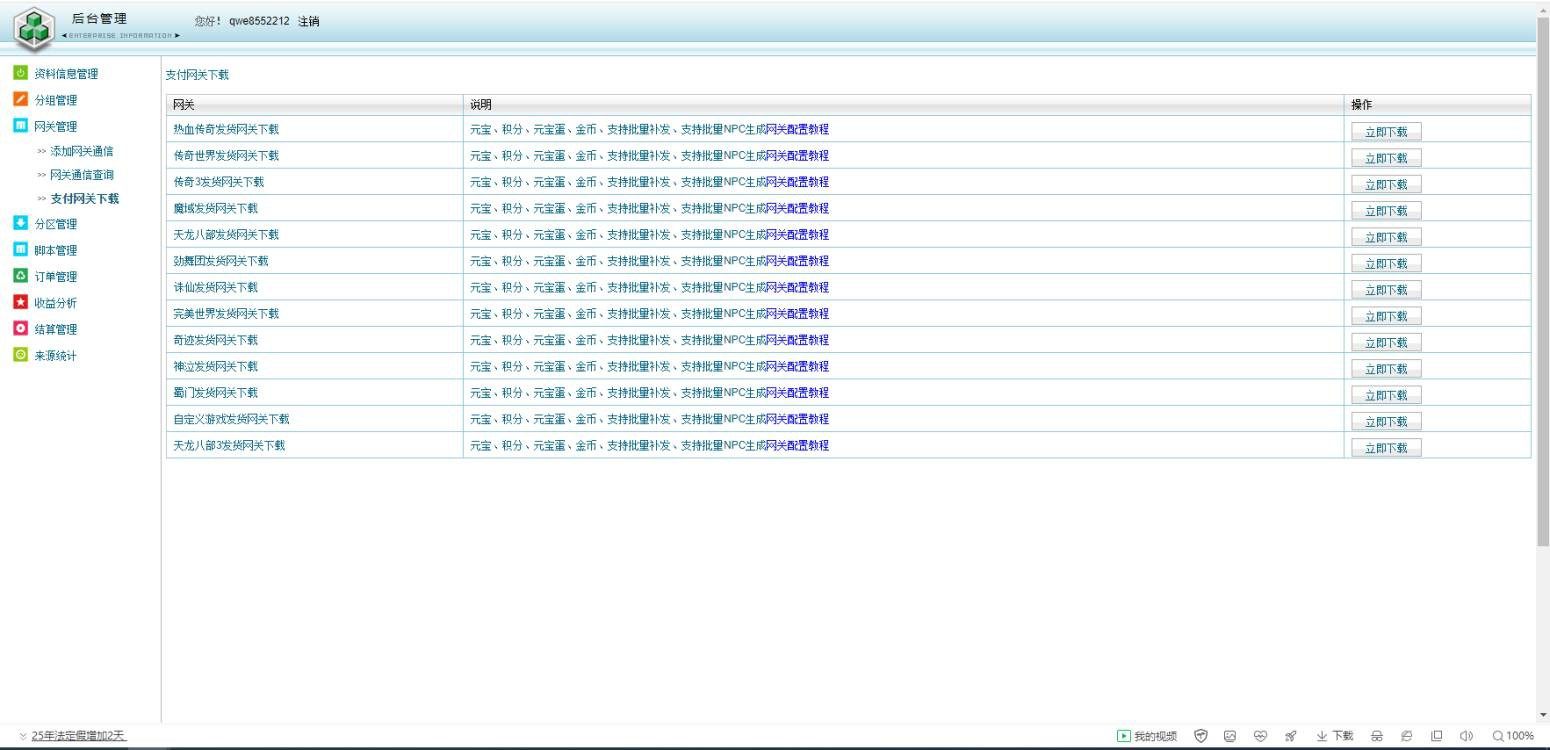Open 网关配置教程 link in the 传奇世界 row

pyautogui.click(x=797, y=155)
